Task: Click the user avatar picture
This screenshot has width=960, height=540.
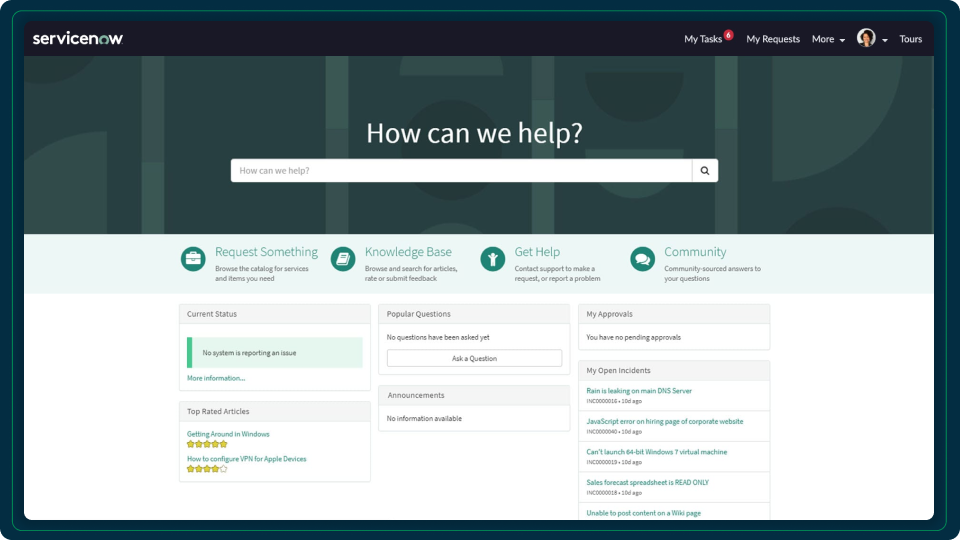Action: pos(866,38)
